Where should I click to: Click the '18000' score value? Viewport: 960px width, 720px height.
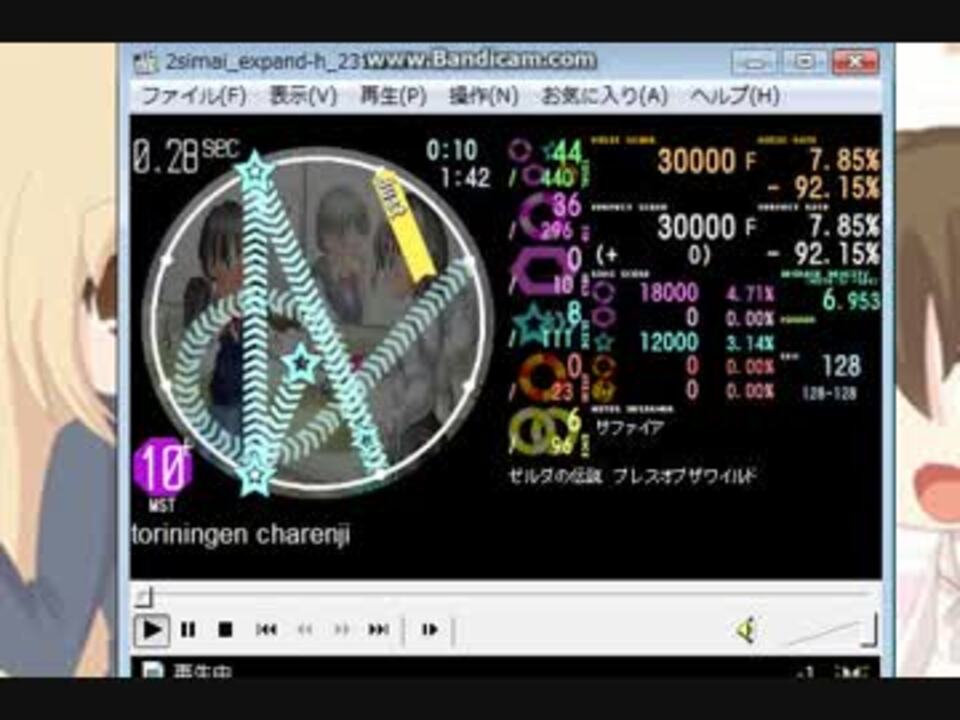(x=669, y=293)
